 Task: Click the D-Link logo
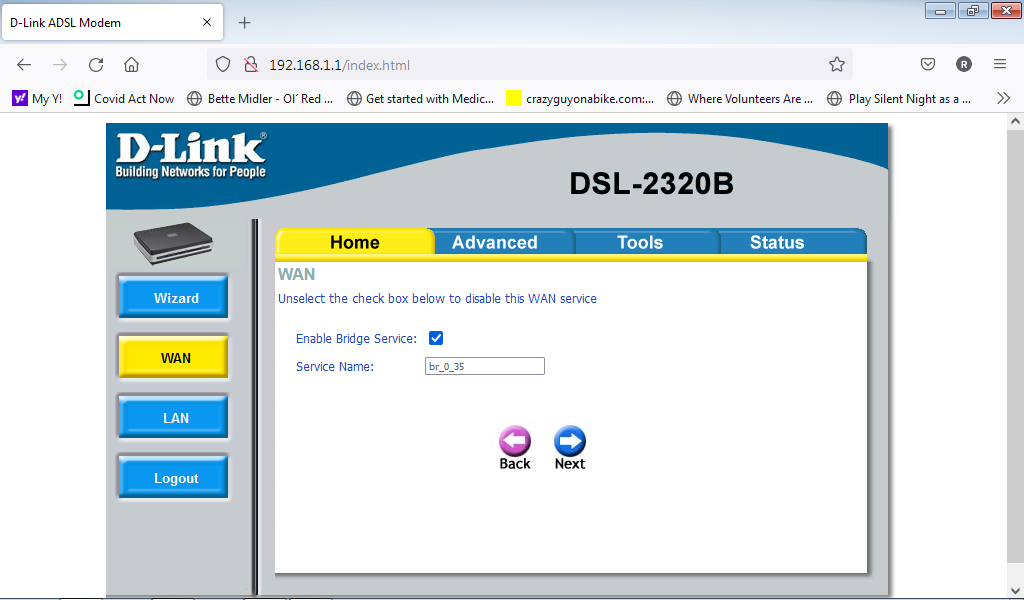click(191, 155)
